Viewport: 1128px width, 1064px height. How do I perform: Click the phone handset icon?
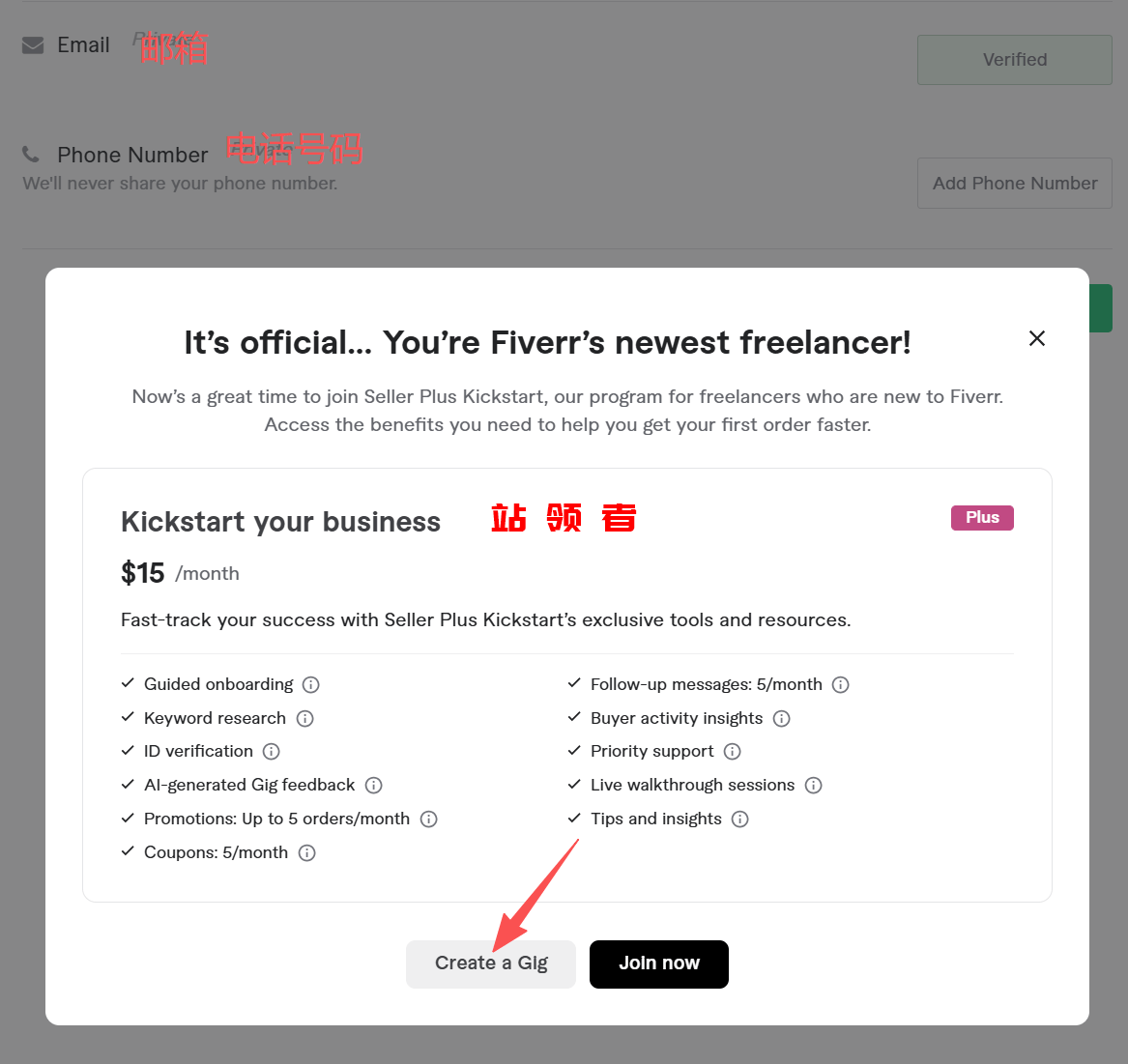32,155
